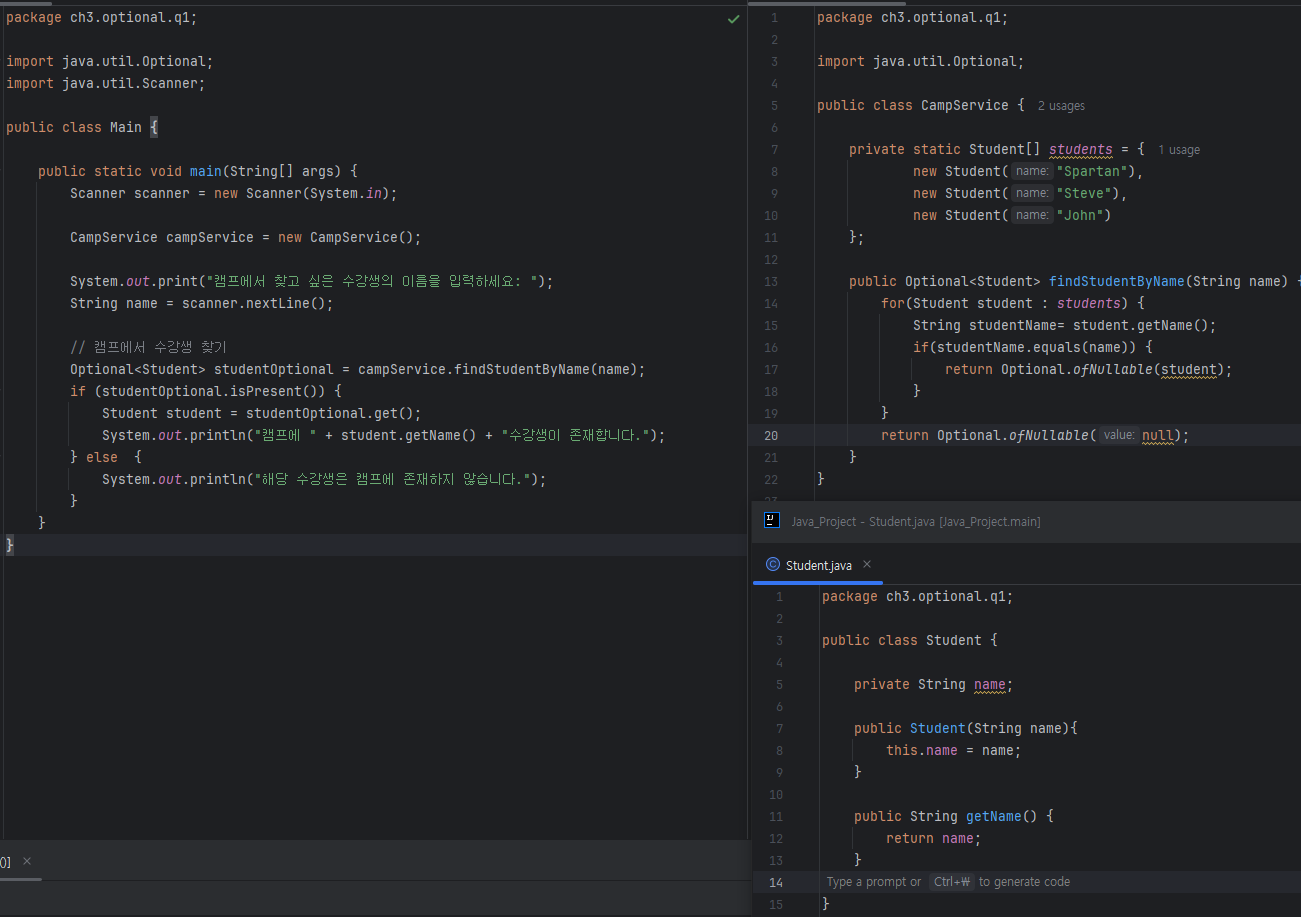Click the "new Scanner(System.in)" expression
1301x917 pixels.
[302, 193]
